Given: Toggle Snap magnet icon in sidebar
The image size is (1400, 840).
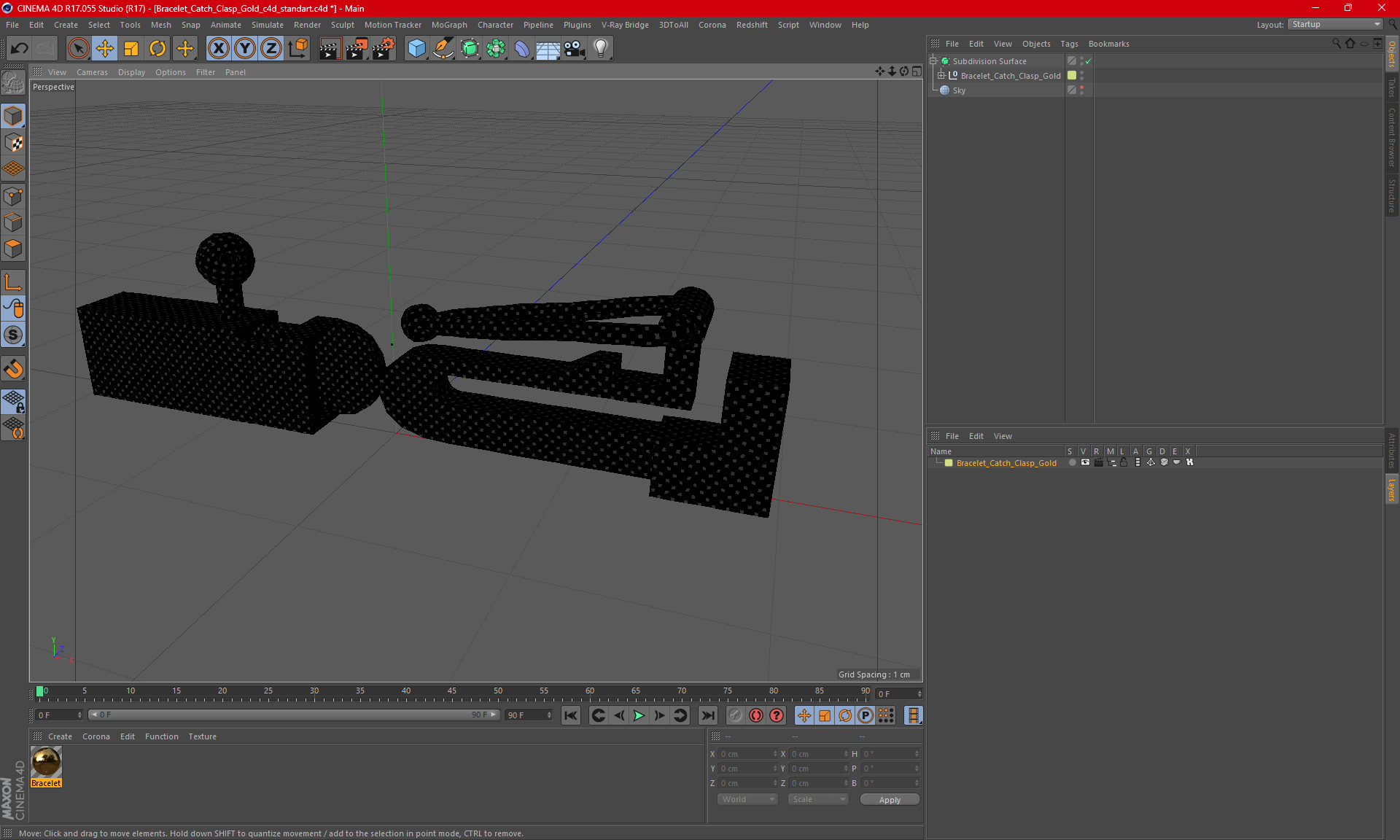Looking at the screenshot, I should tap(13, 369).
